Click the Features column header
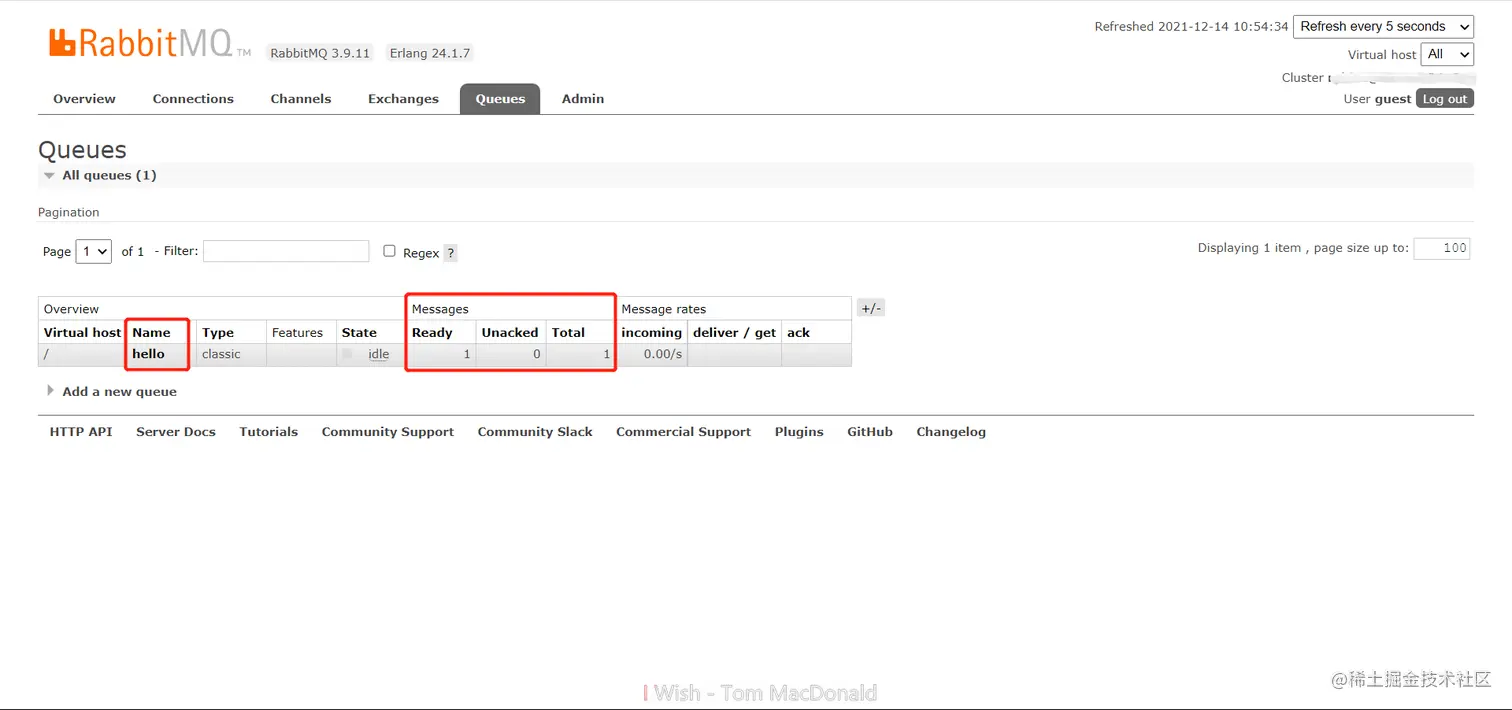The height and width of the screenshot is (710, 1512). (x=297, y=332)
